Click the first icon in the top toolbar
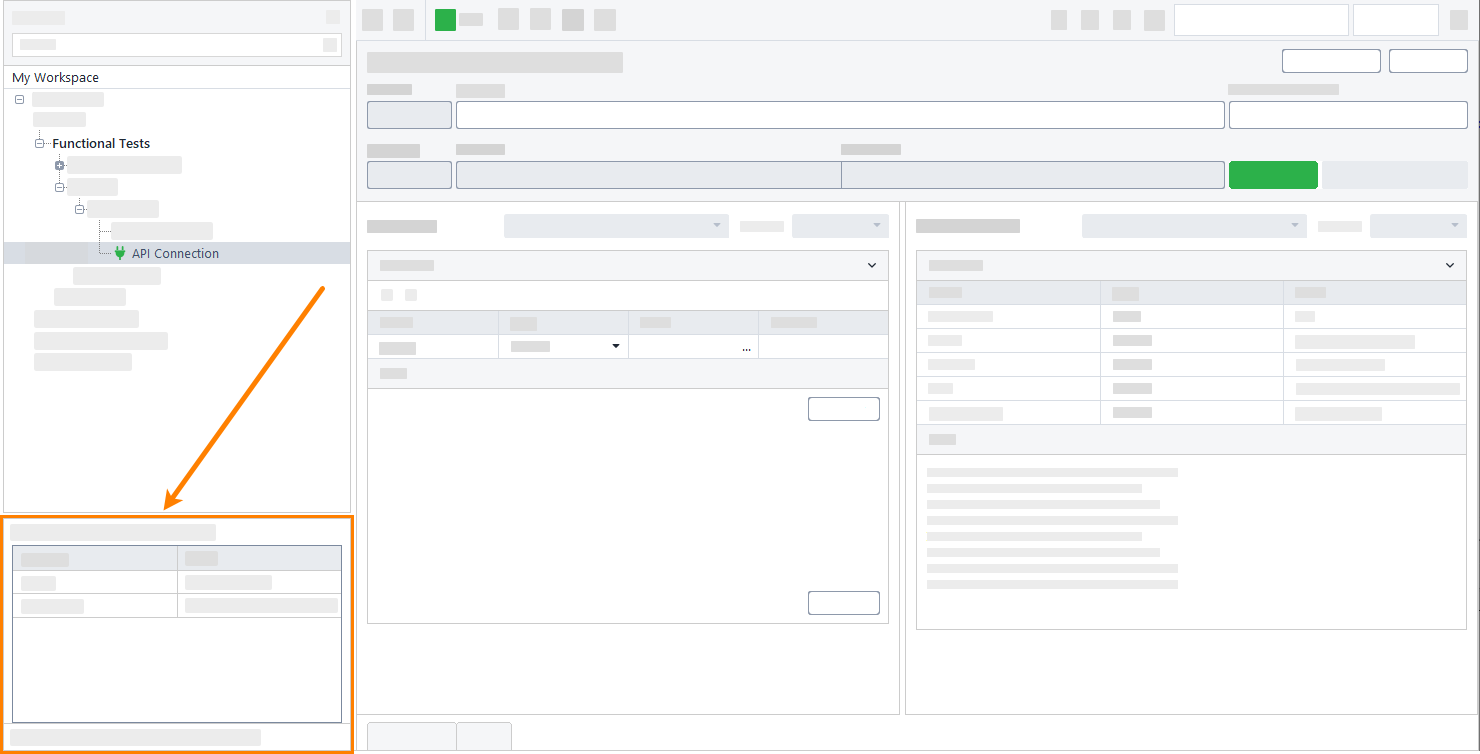 371,19
